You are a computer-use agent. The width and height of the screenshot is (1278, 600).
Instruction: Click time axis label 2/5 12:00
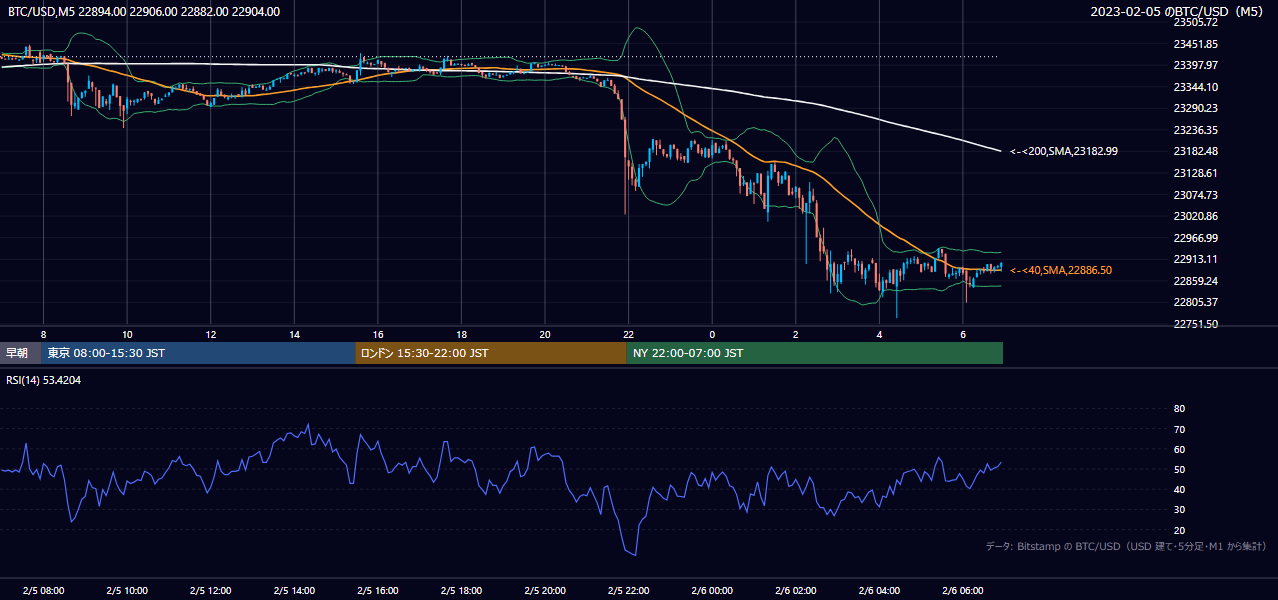pyautogui.click(x=211, y=591)
